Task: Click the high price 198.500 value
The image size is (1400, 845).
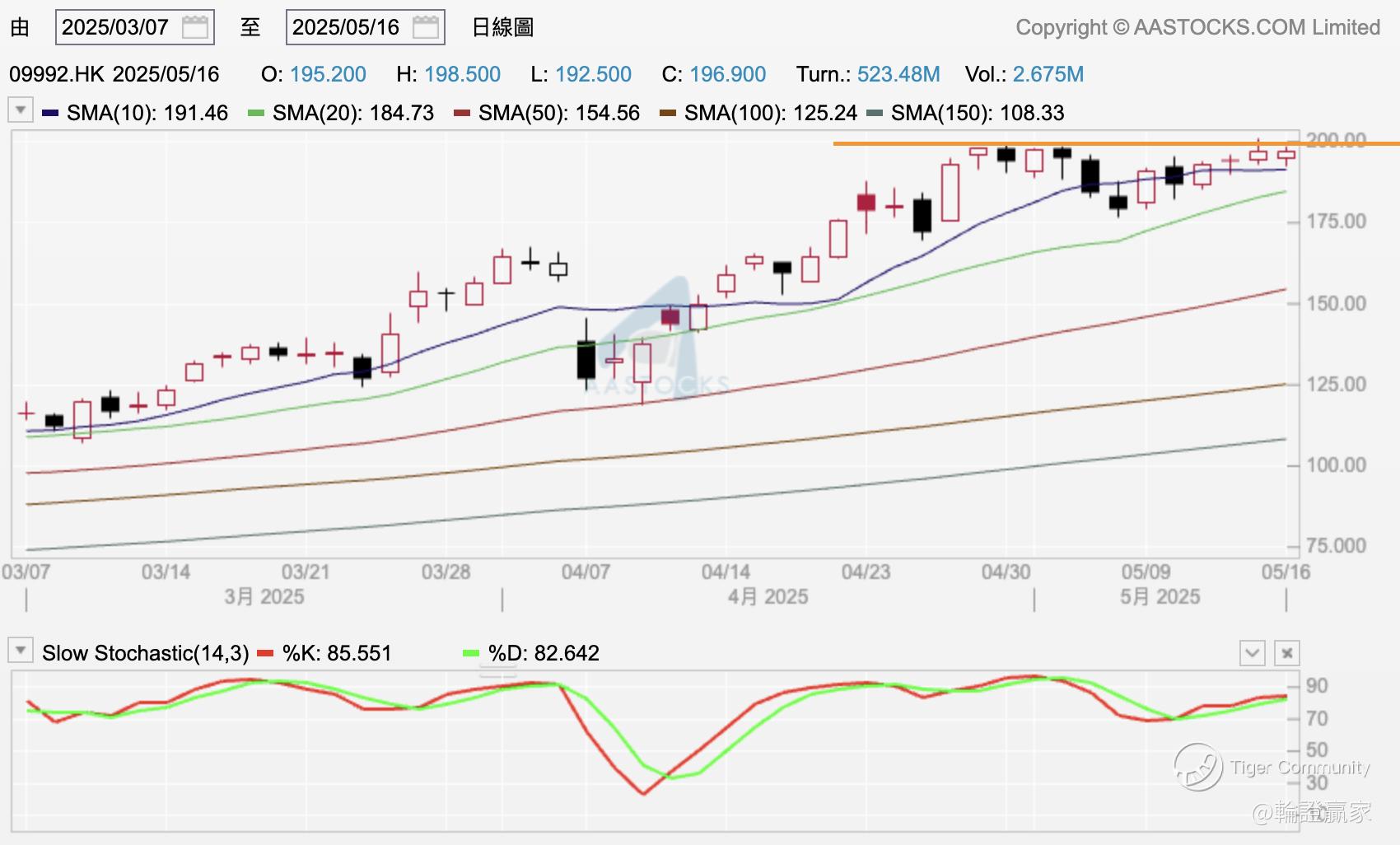Action: click(x=462, y=74)
